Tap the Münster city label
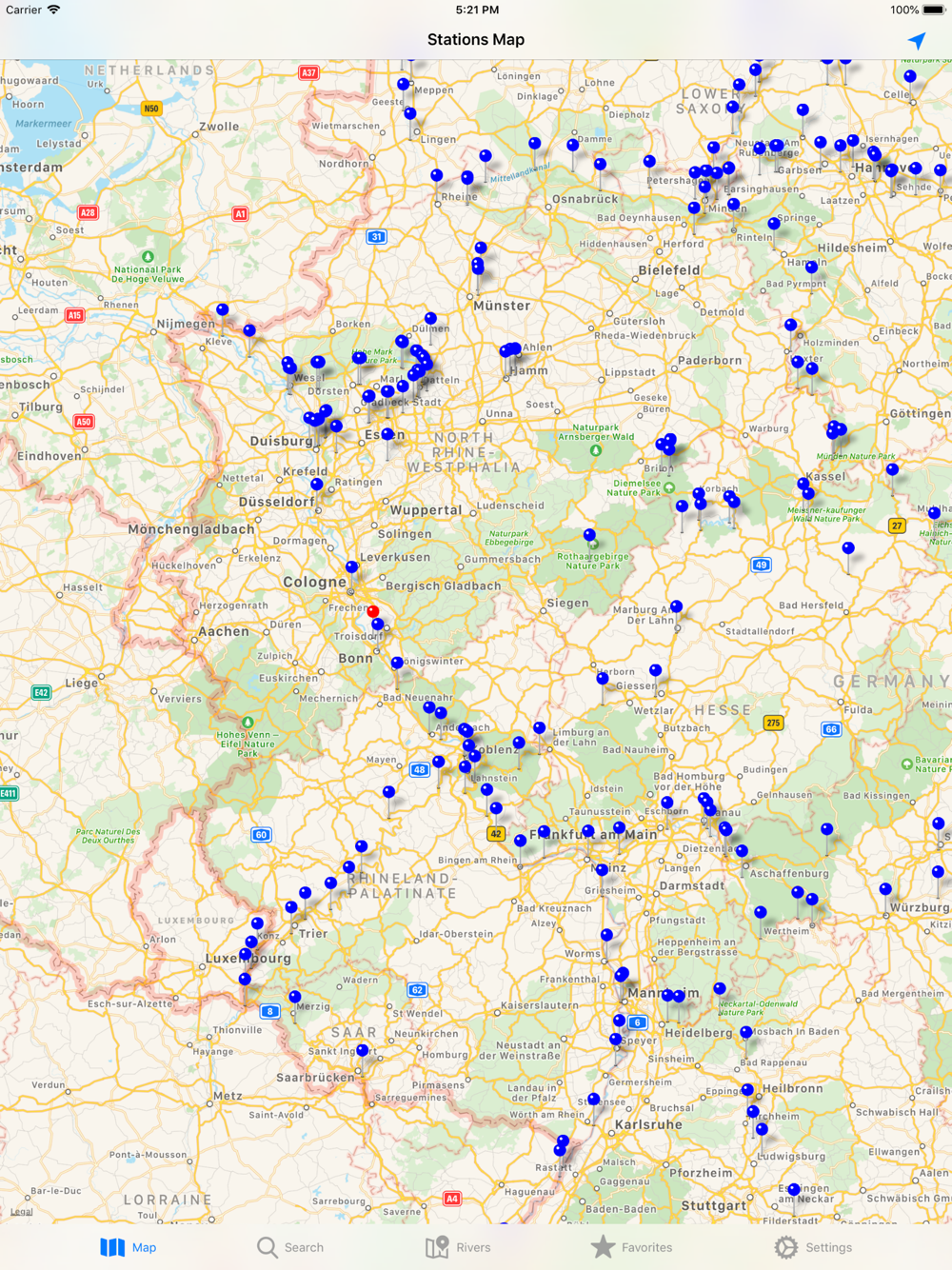 (502, 306)
